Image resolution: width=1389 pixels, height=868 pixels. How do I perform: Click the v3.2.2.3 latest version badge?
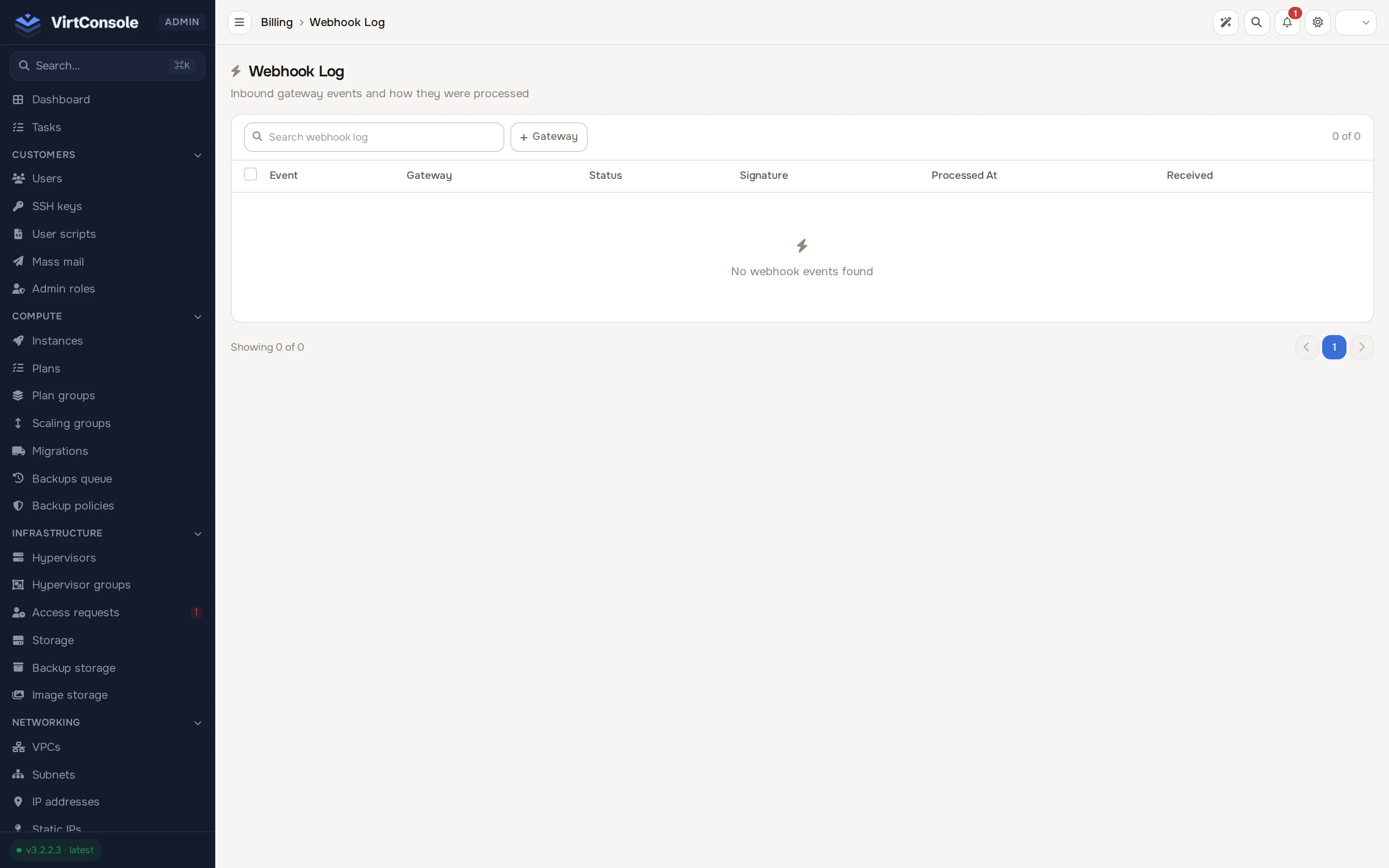click(55, 850)
